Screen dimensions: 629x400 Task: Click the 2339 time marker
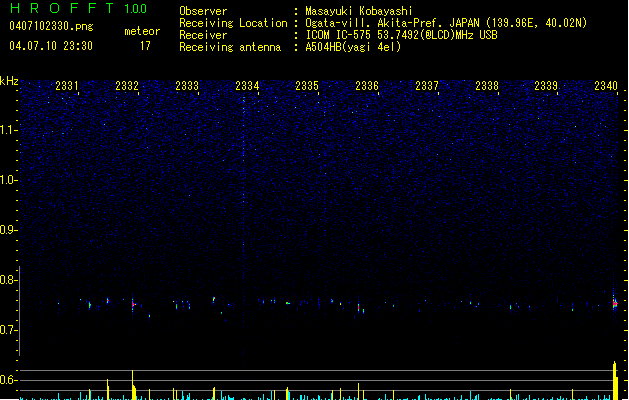click(546, 86)
